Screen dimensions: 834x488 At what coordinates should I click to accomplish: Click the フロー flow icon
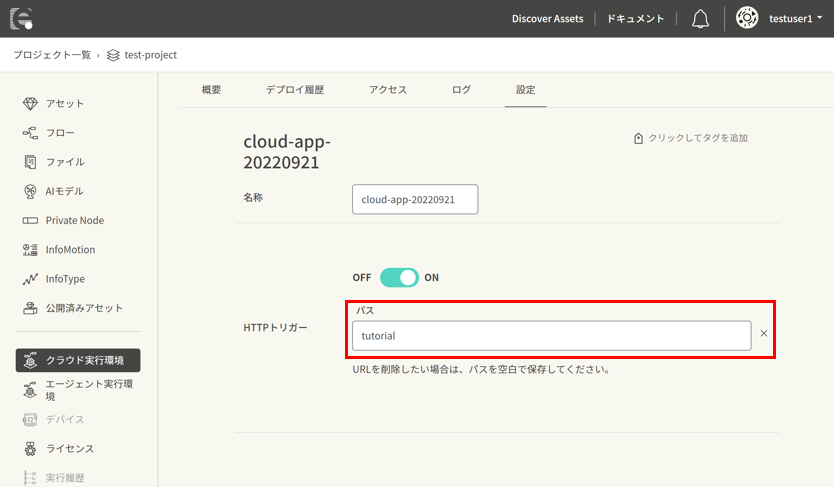click(30, 133)
